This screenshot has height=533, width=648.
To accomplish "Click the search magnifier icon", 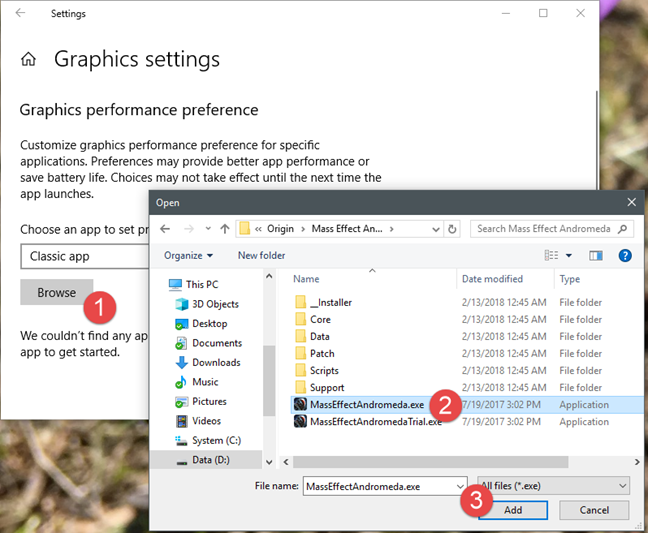I will [x=622, y=228].
